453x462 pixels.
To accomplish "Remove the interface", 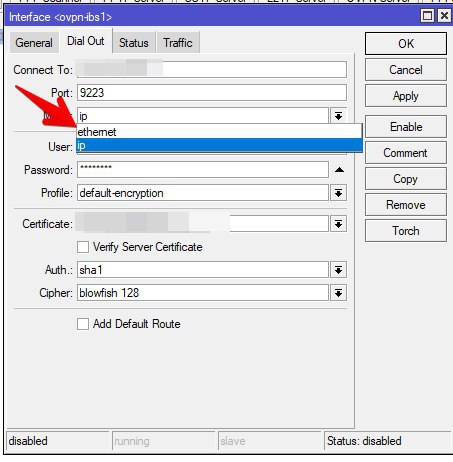I will pyautogui.click(x=406, y=205).
